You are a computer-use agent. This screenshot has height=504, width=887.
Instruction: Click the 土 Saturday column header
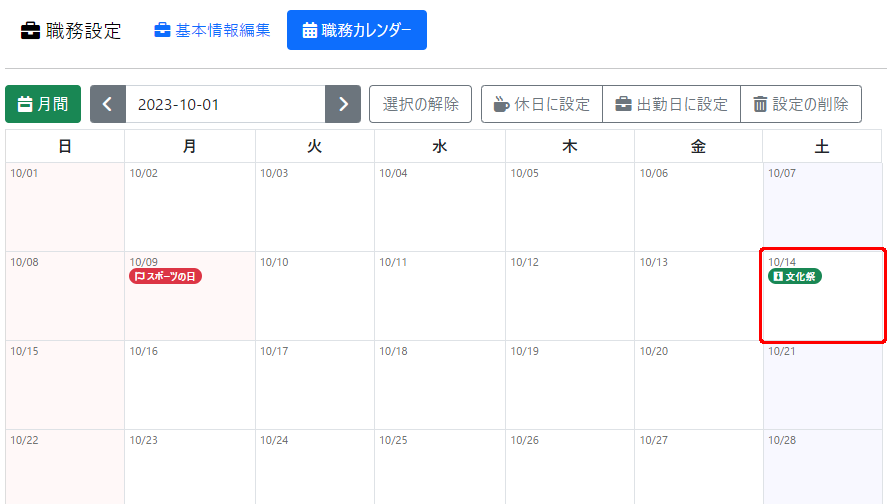(823, 147)
